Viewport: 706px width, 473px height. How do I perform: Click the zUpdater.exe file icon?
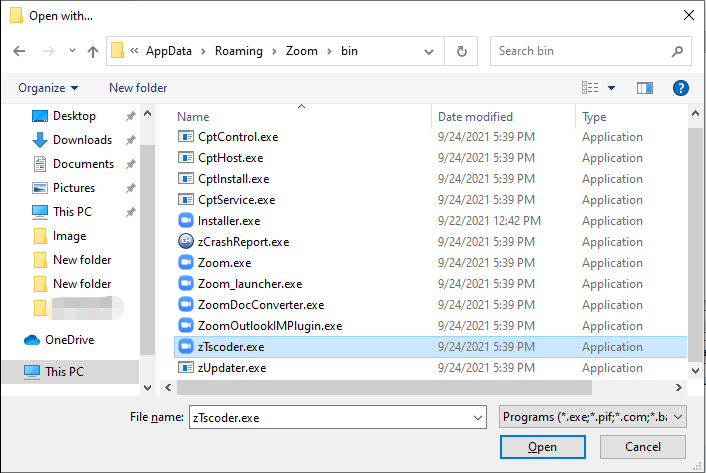tap(186, 368)
